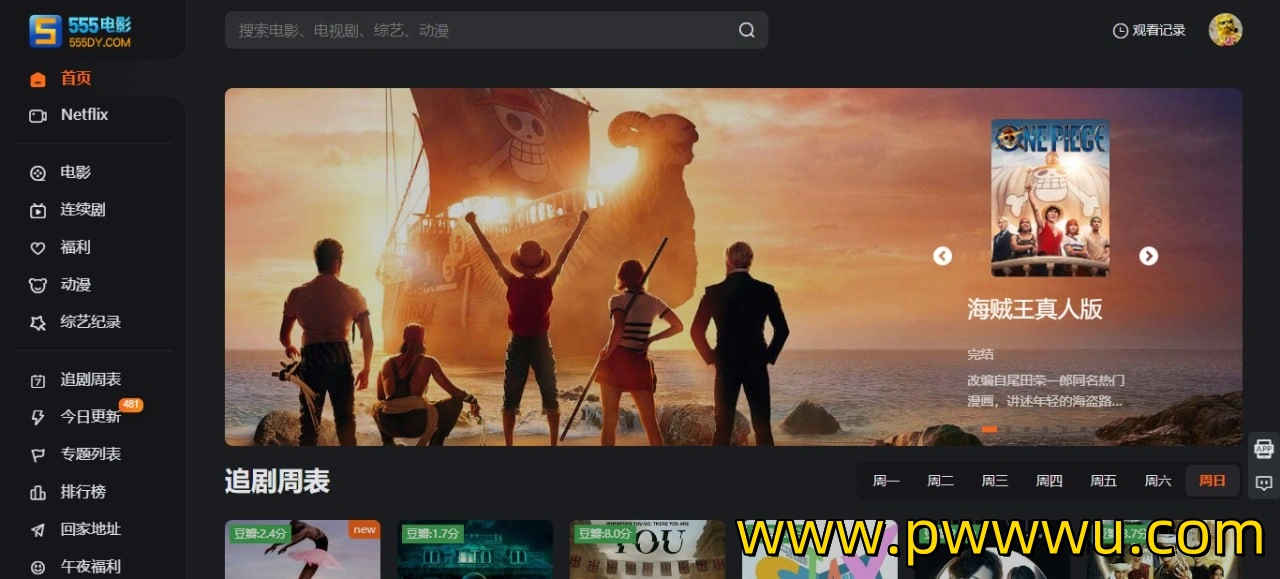This screenshot has height=579, width=1280.
Task: View the 周六 schedule tab
Action: pyautogui.click(x=1157, y=481)
